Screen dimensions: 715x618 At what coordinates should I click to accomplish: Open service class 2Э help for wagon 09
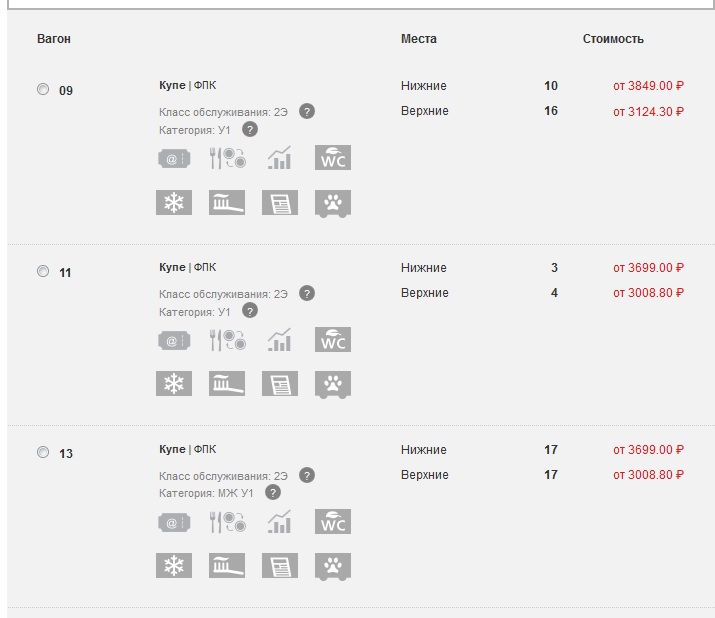pyautogui.click(x=307, y=111)
